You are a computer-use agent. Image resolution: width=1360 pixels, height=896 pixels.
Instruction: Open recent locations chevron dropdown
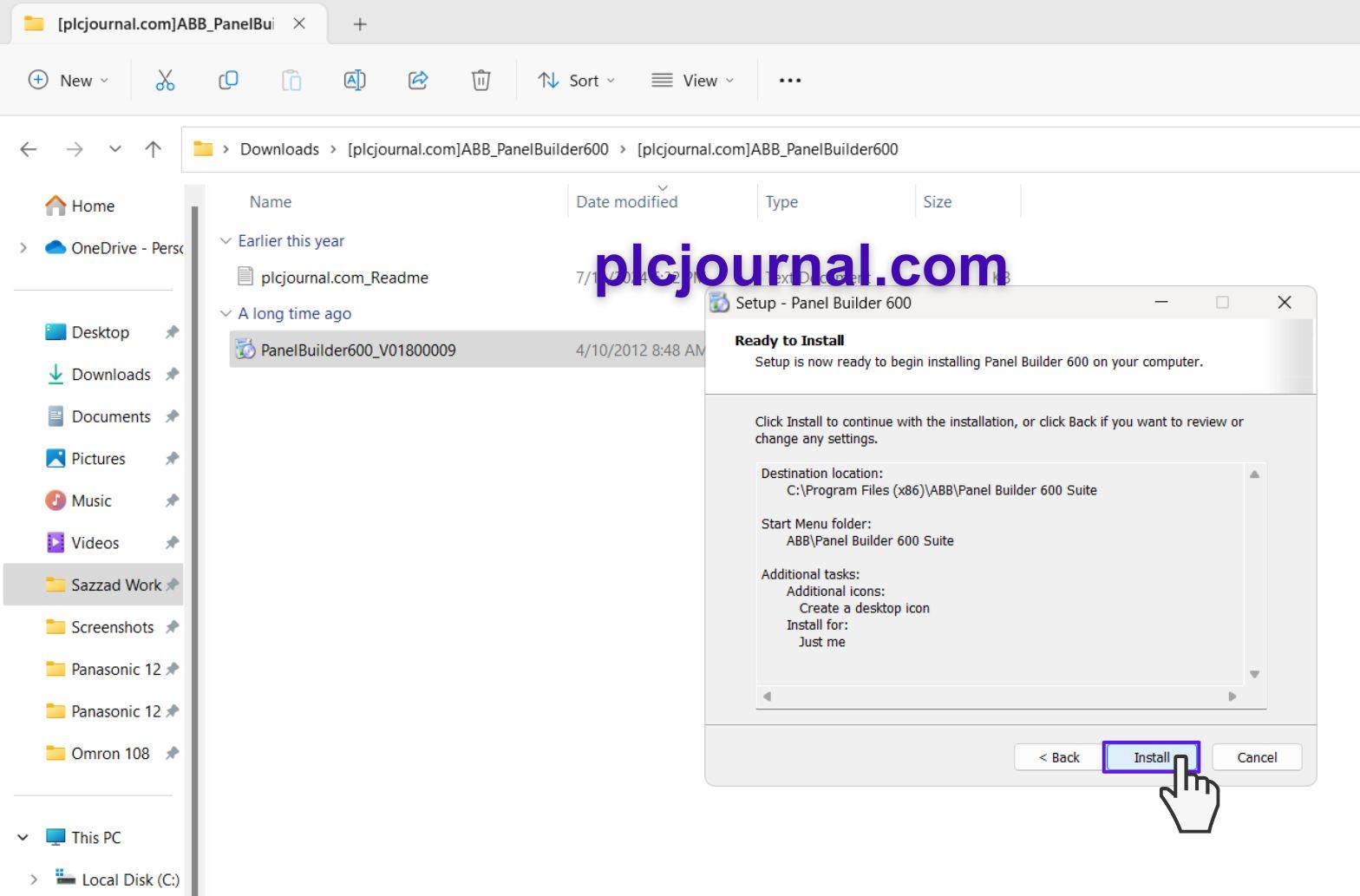click(114, 149)
